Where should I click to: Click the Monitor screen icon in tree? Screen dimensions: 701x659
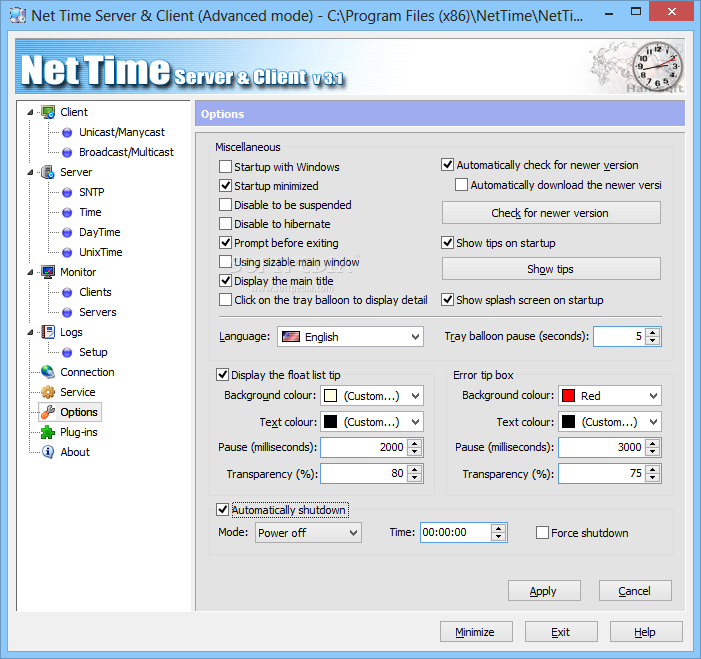(x=48, y=272)
